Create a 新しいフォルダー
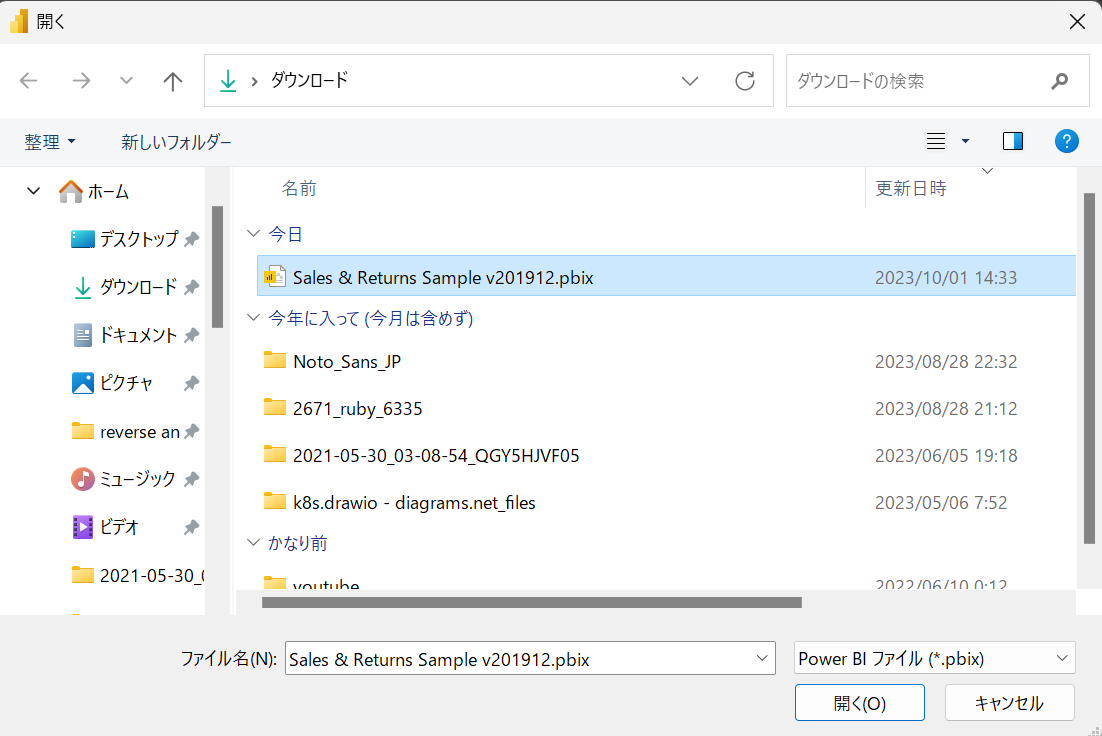 pos(177,141)
